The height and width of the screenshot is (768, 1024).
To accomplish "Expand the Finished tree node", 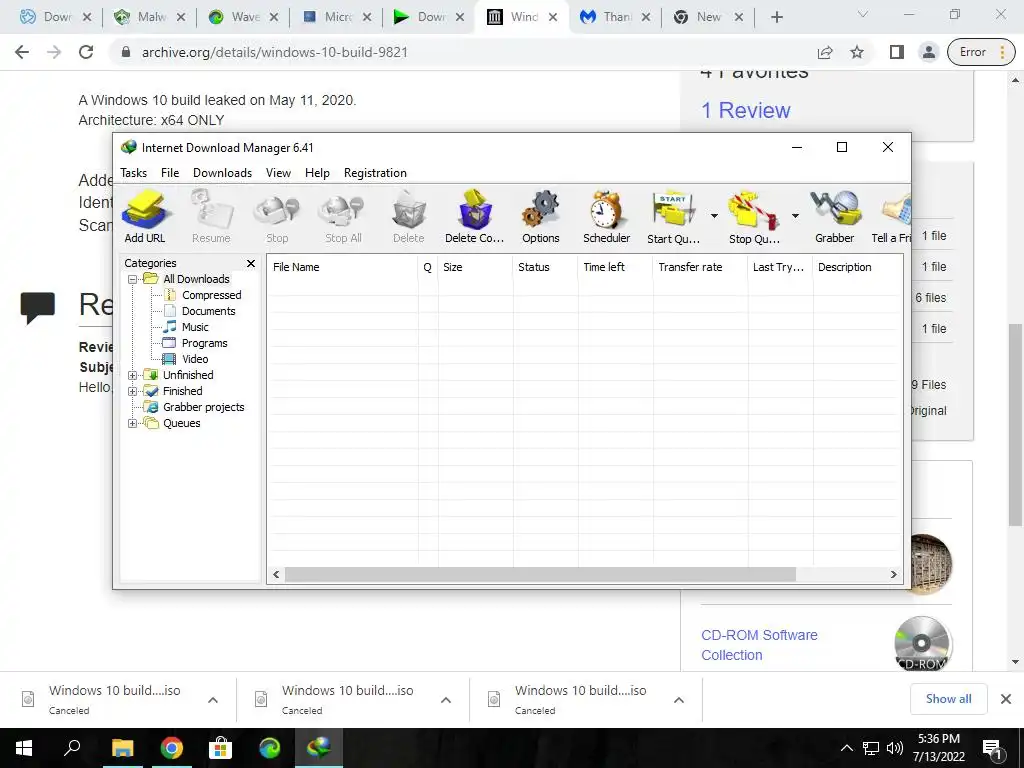I will (x=133, y=391).
